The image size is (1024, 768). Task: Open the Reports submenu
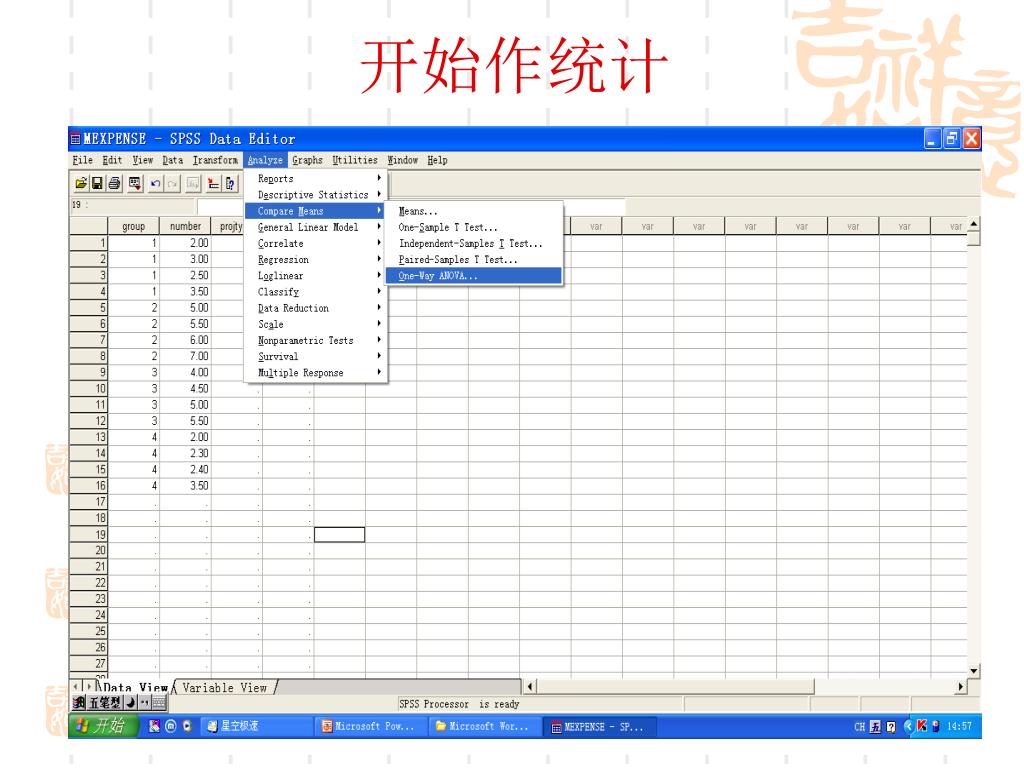pos(316,178)
